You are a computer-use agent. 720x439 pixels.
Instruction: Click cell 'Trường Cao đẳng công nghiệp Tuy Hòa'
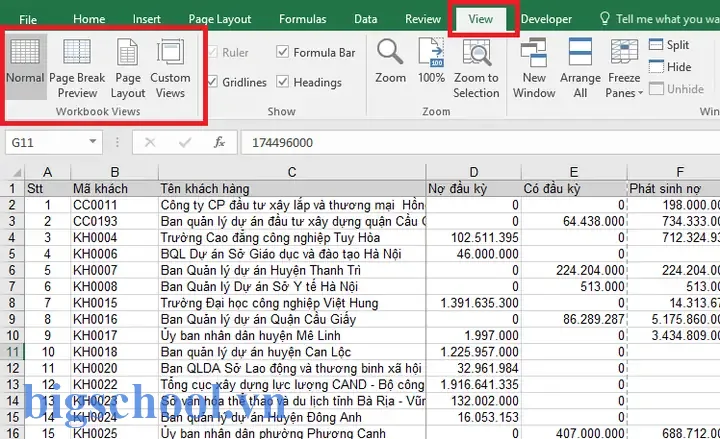click(x=292, y=237)
